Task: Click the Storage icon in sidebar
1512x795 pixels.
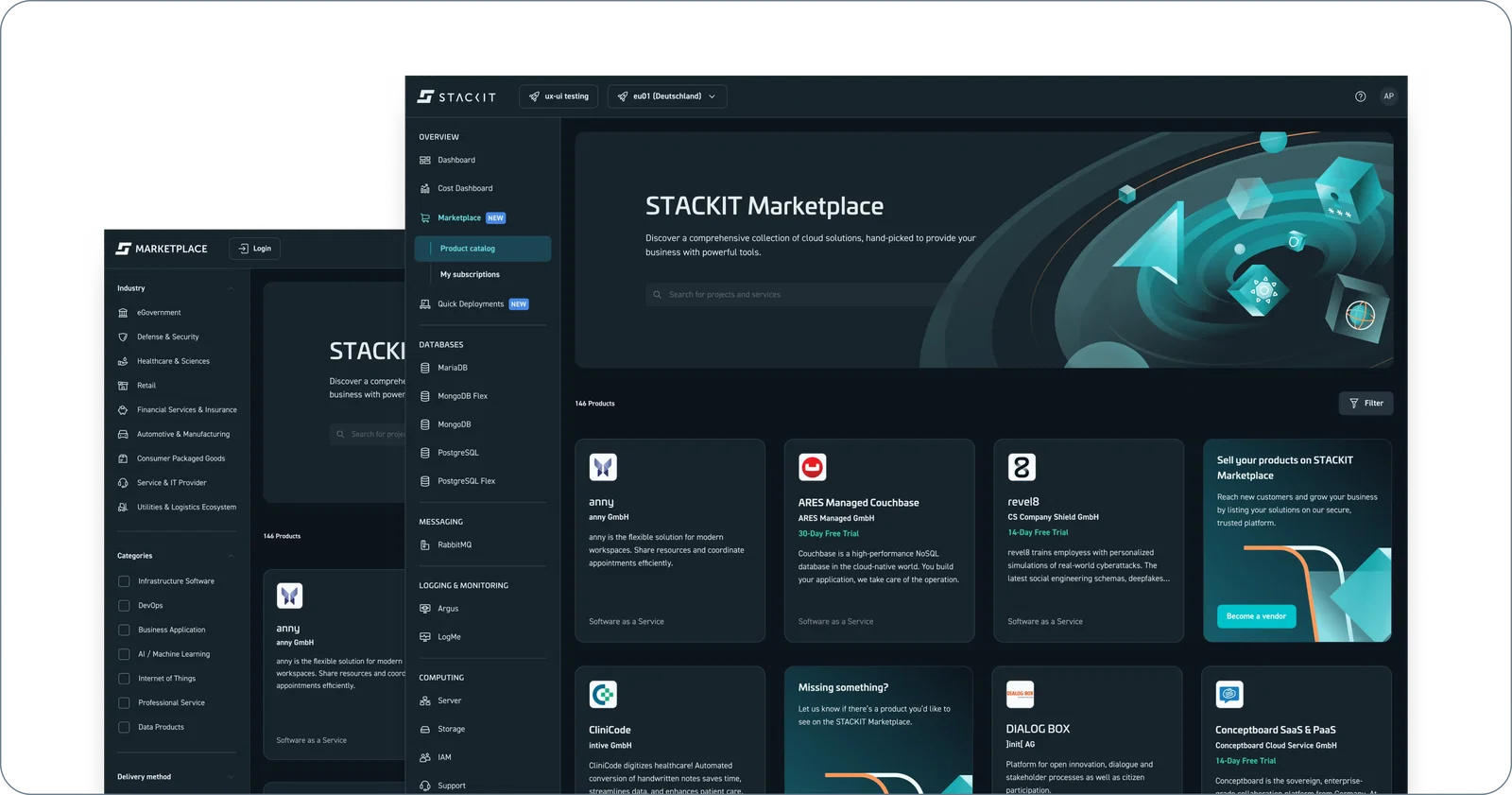Action: (x=425, y=729)
